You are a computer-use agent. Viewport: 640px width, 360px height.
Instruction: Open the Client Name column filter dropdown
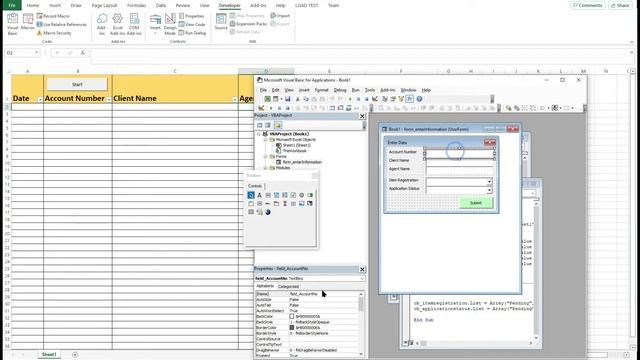click(235, 100)
